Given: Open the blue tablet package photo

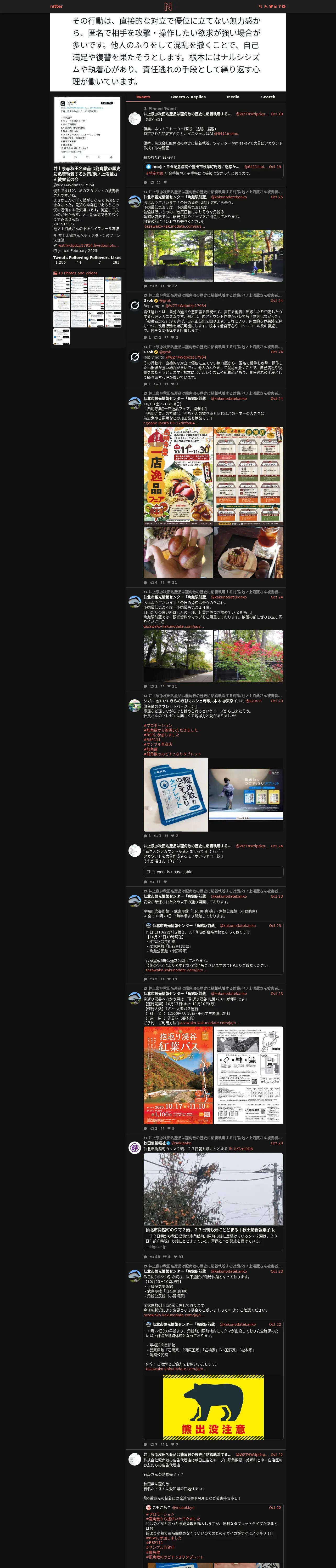Looking at the screenshot, I should point(176,794).
